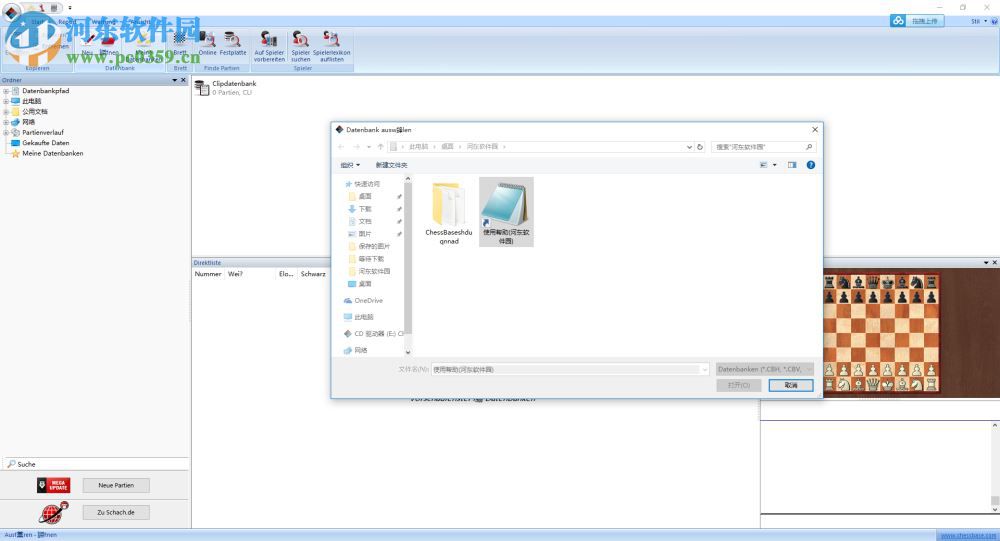Click the Mega Update icon
The height and width of the screenshot is (541, 1000).
54,485
